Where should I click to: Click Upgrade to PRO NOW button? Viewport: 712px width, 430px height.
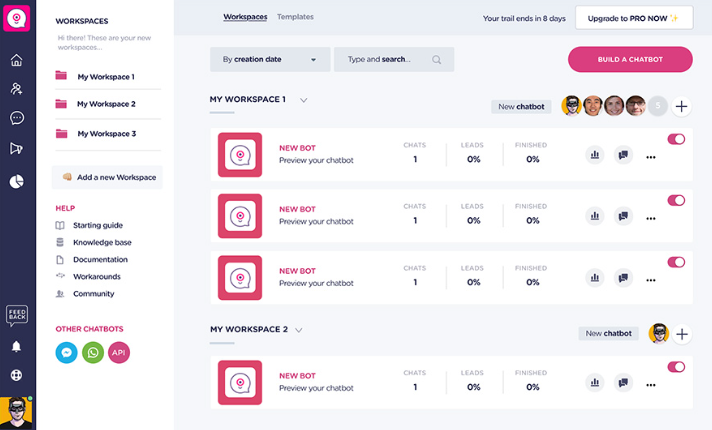(633, 18)
